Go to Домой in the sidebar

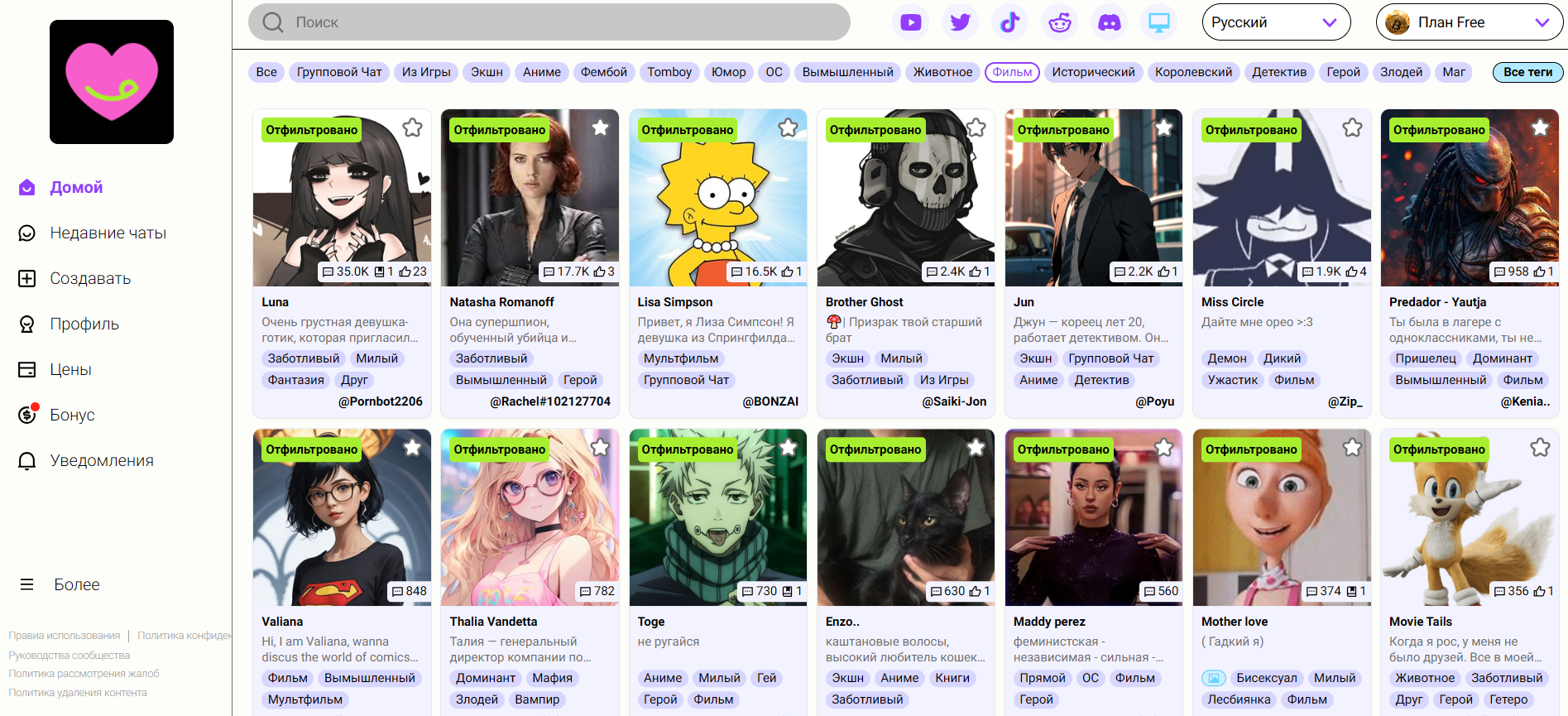point(76,188)
